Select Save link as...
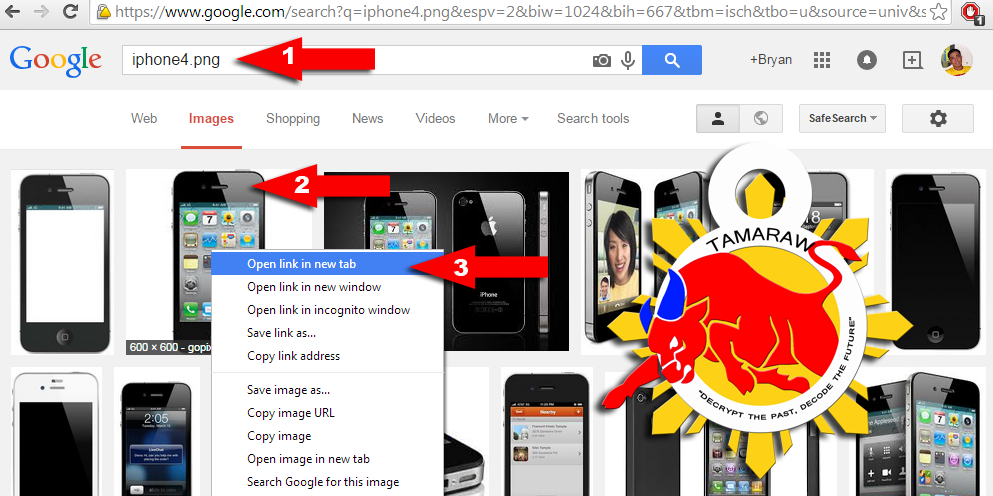 point(327,333)
